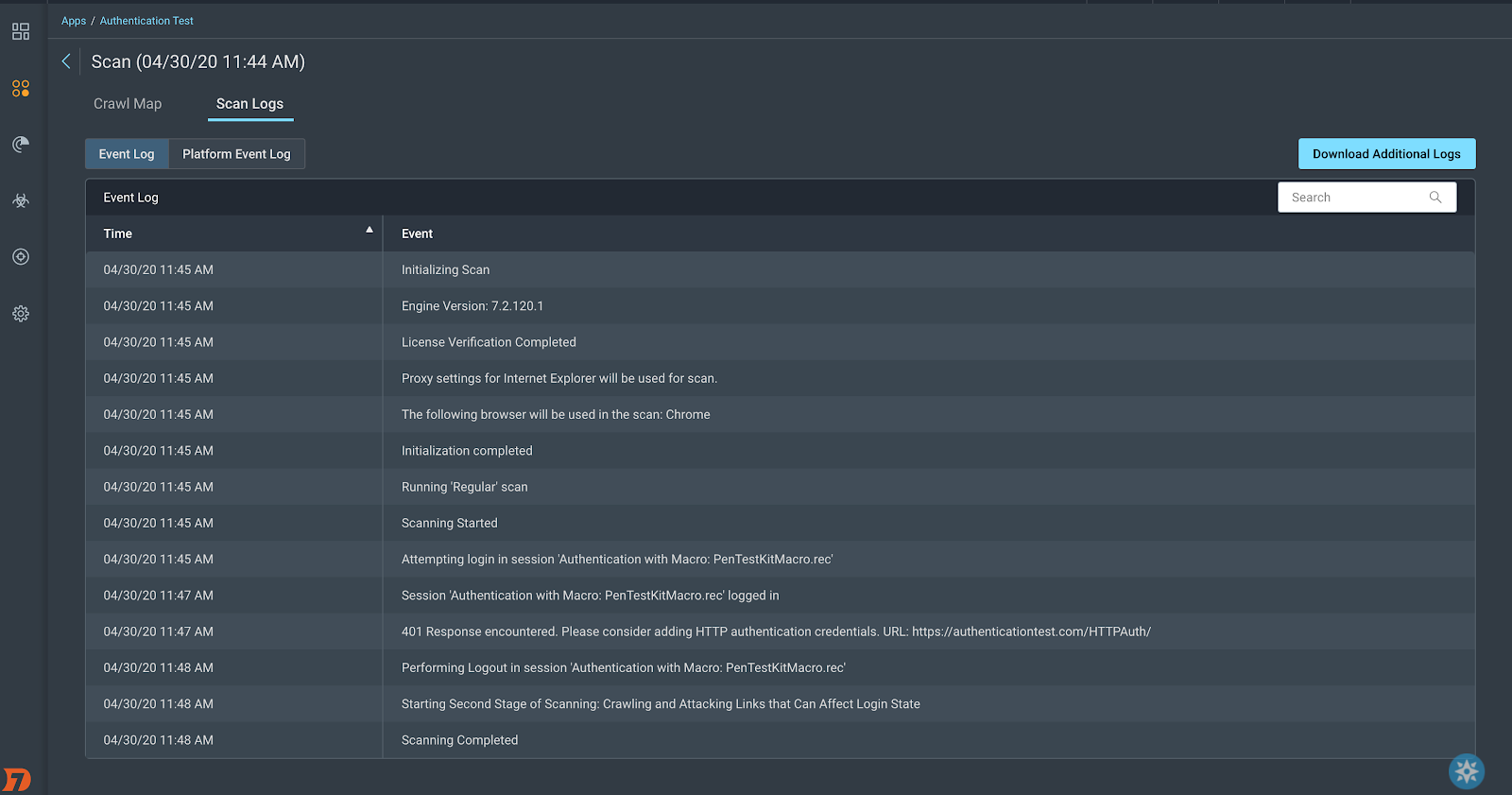Click the Rapid7 logo in corner
This screenshot has width=1512, height=795.
17,780
